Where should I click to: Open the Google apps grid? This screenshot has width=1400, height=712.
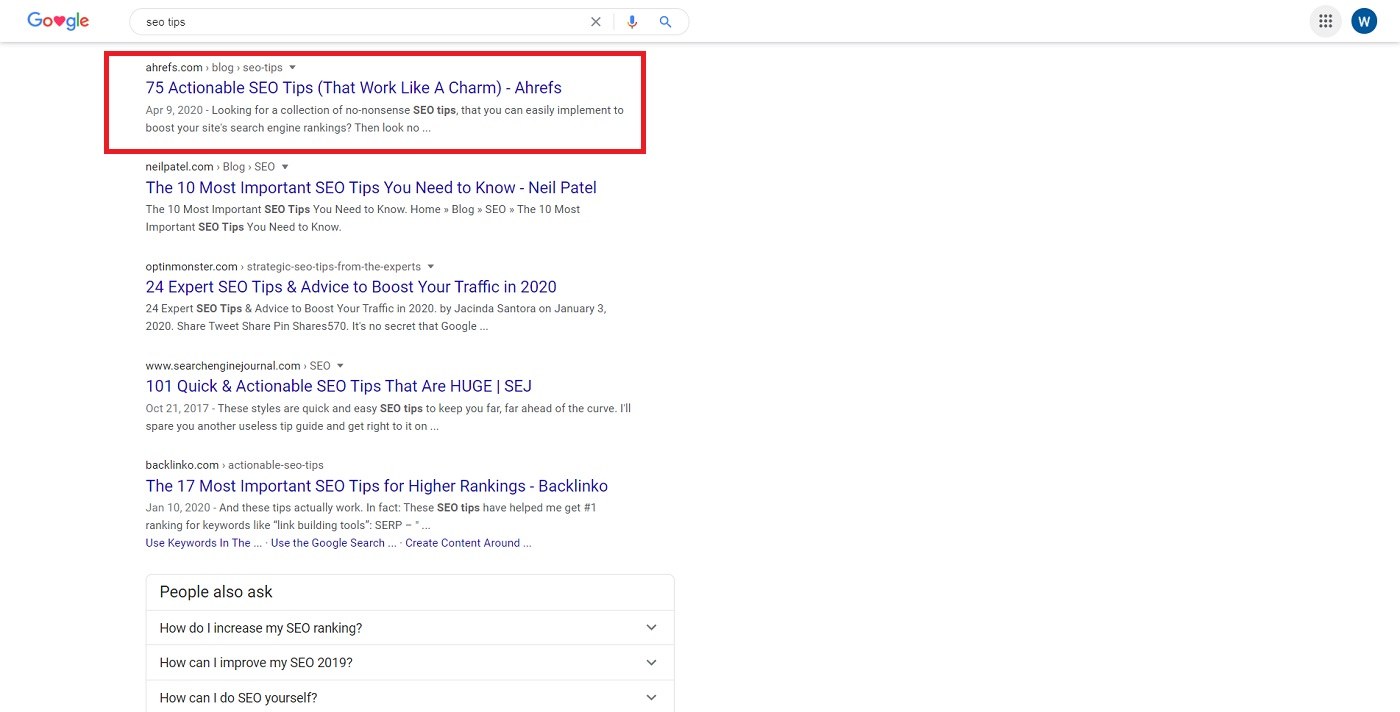[1325, 21]
